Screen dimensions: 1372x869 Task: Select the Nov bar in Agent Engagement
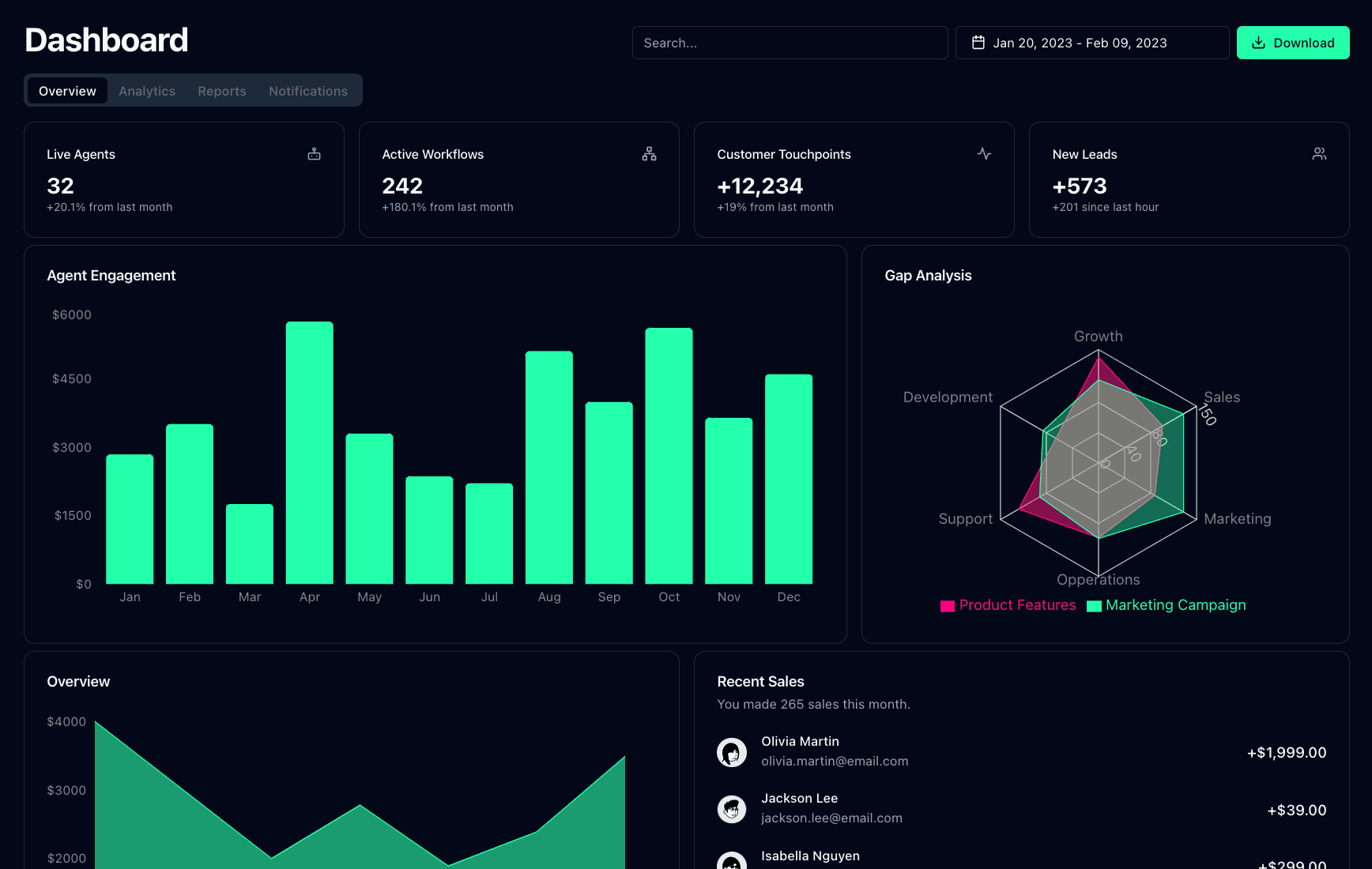[x=729, y=501]
